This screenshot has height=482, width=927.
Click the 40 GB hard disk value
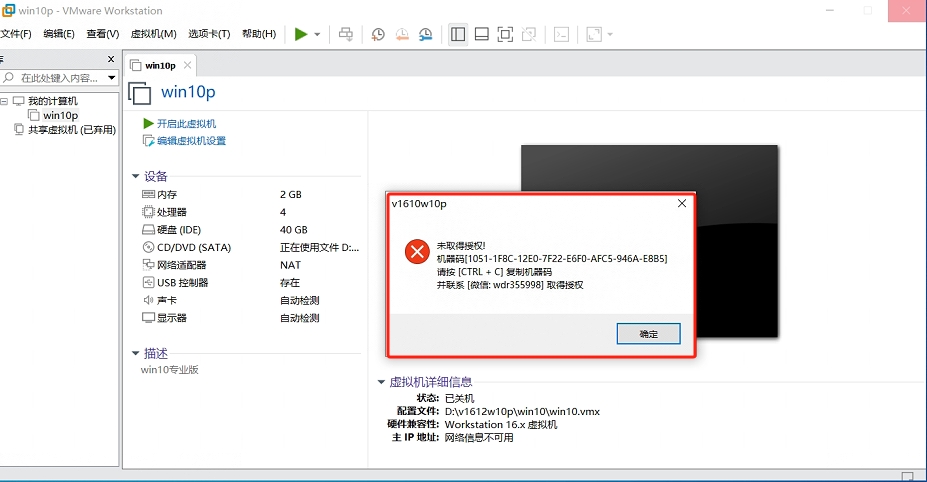pyautogui.click(x=294, y=229)
